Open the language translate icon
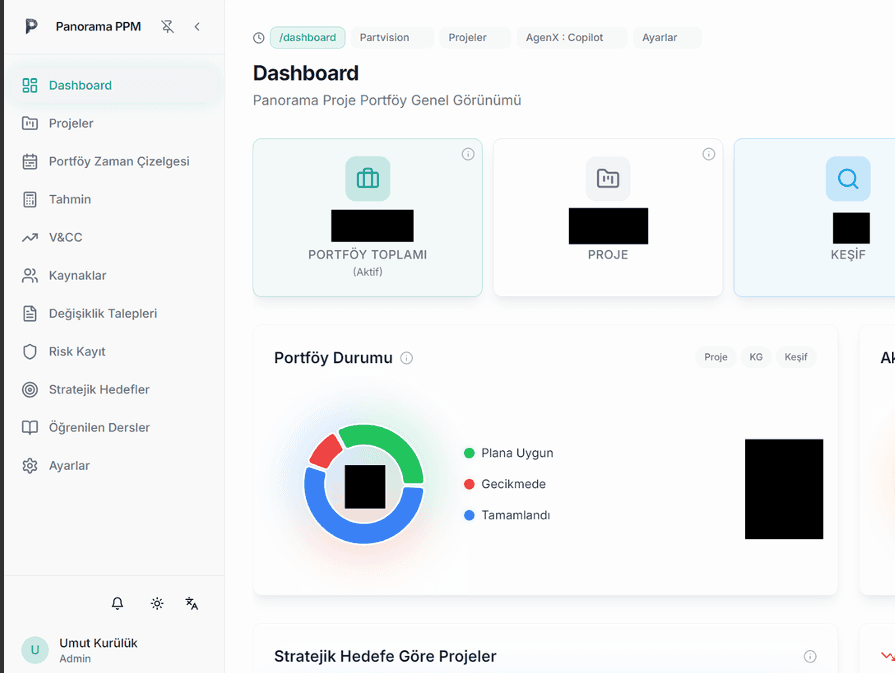895x673 pixels. click(192, 603)
